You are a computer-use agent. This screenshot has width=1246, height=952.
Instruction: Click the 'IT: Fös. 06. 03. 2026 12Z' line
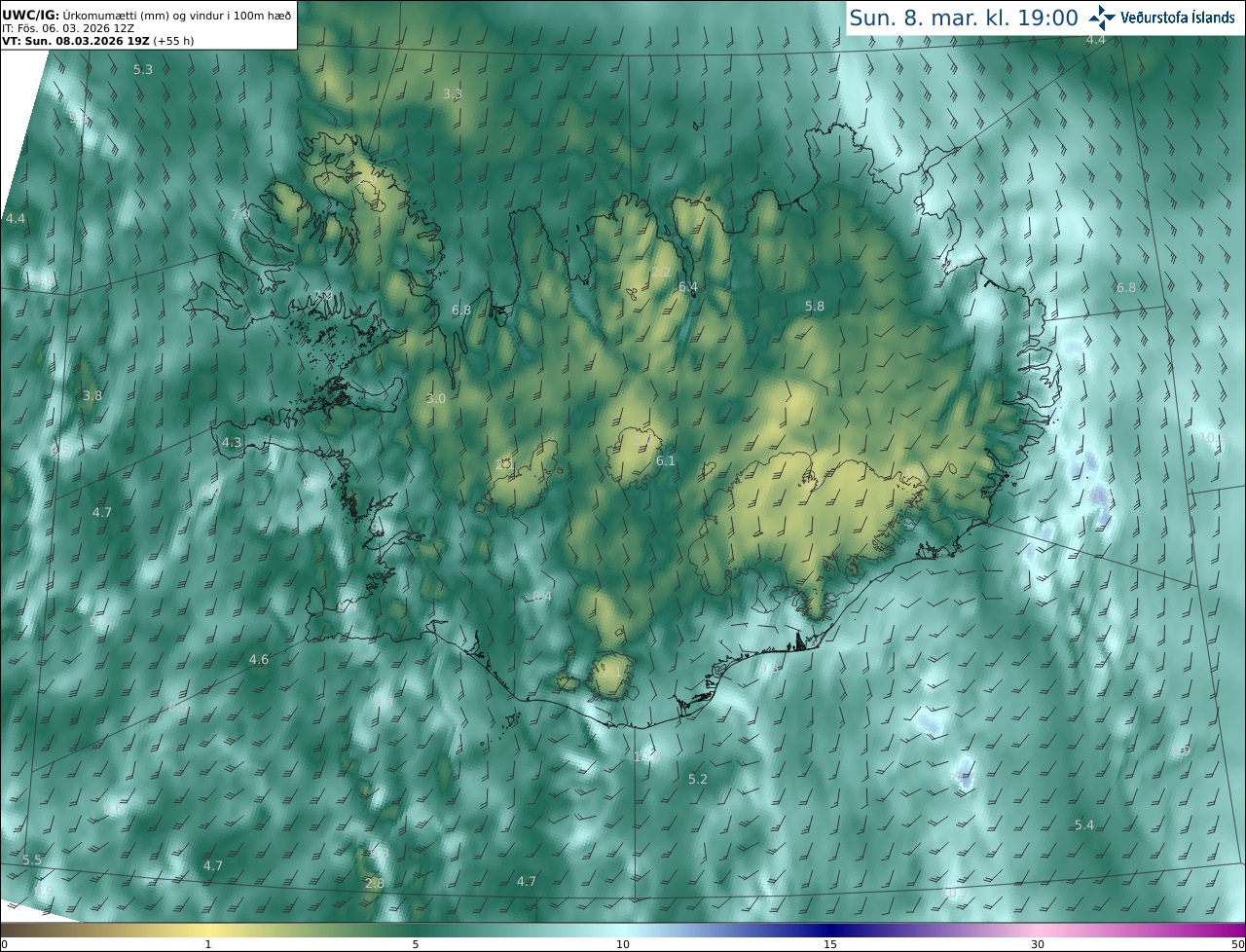[68, 28]
